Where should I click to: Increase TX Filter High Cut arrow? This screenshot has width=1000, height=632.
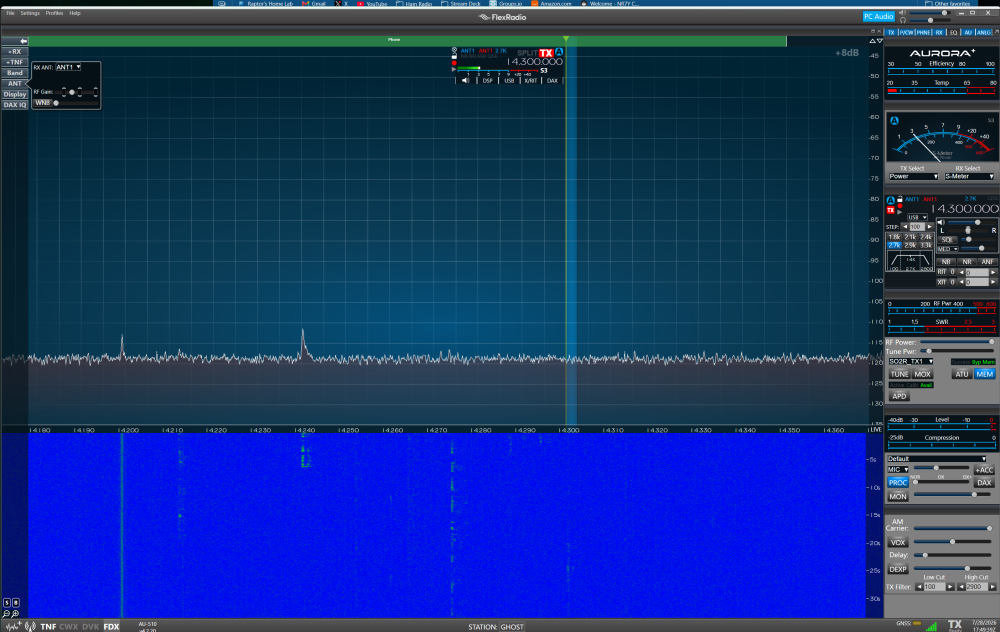pyautogui.click(x=992, y=587)
